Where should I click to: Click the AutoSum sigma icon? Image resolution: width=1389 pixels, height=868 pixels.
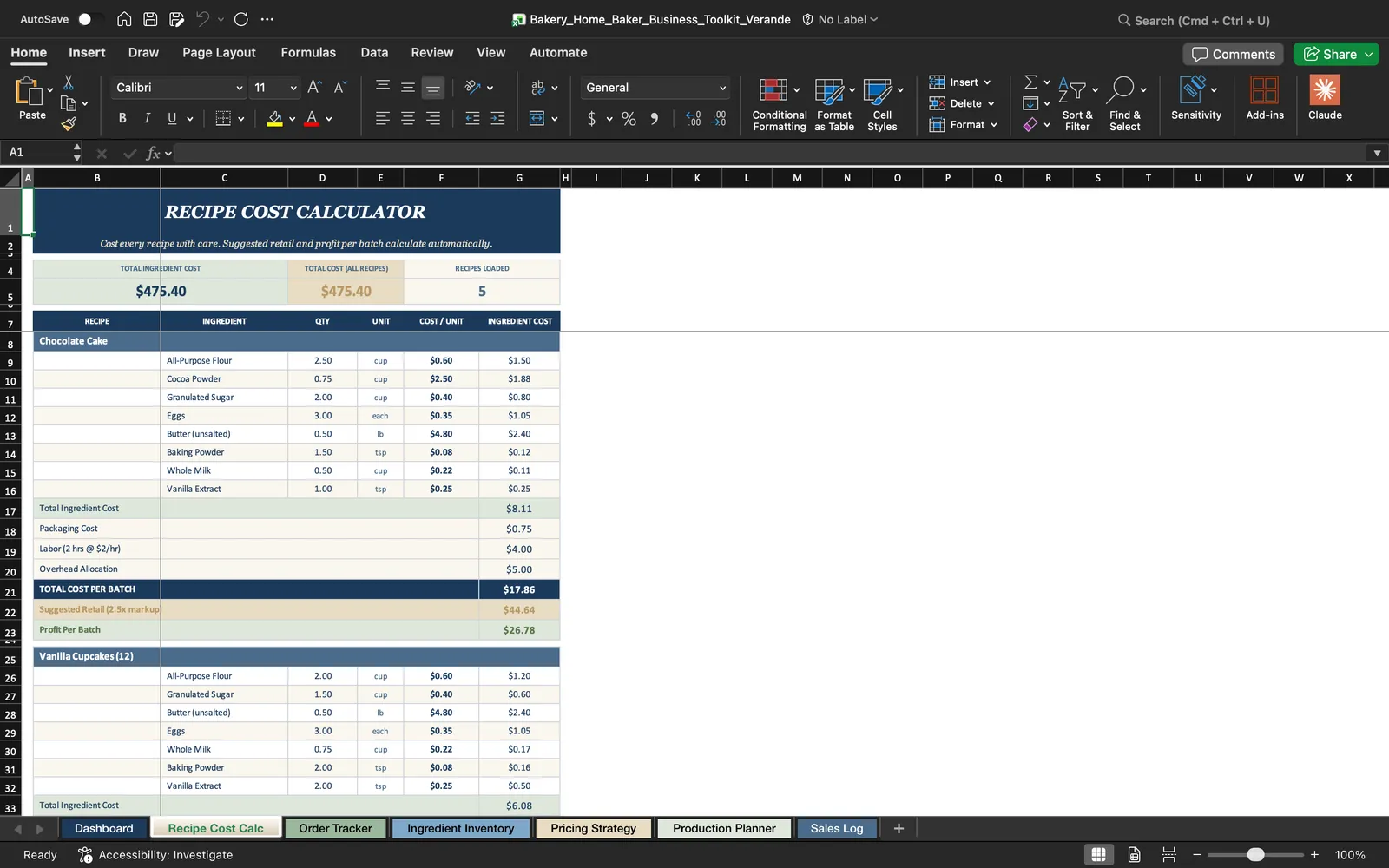pos(1030,82)
